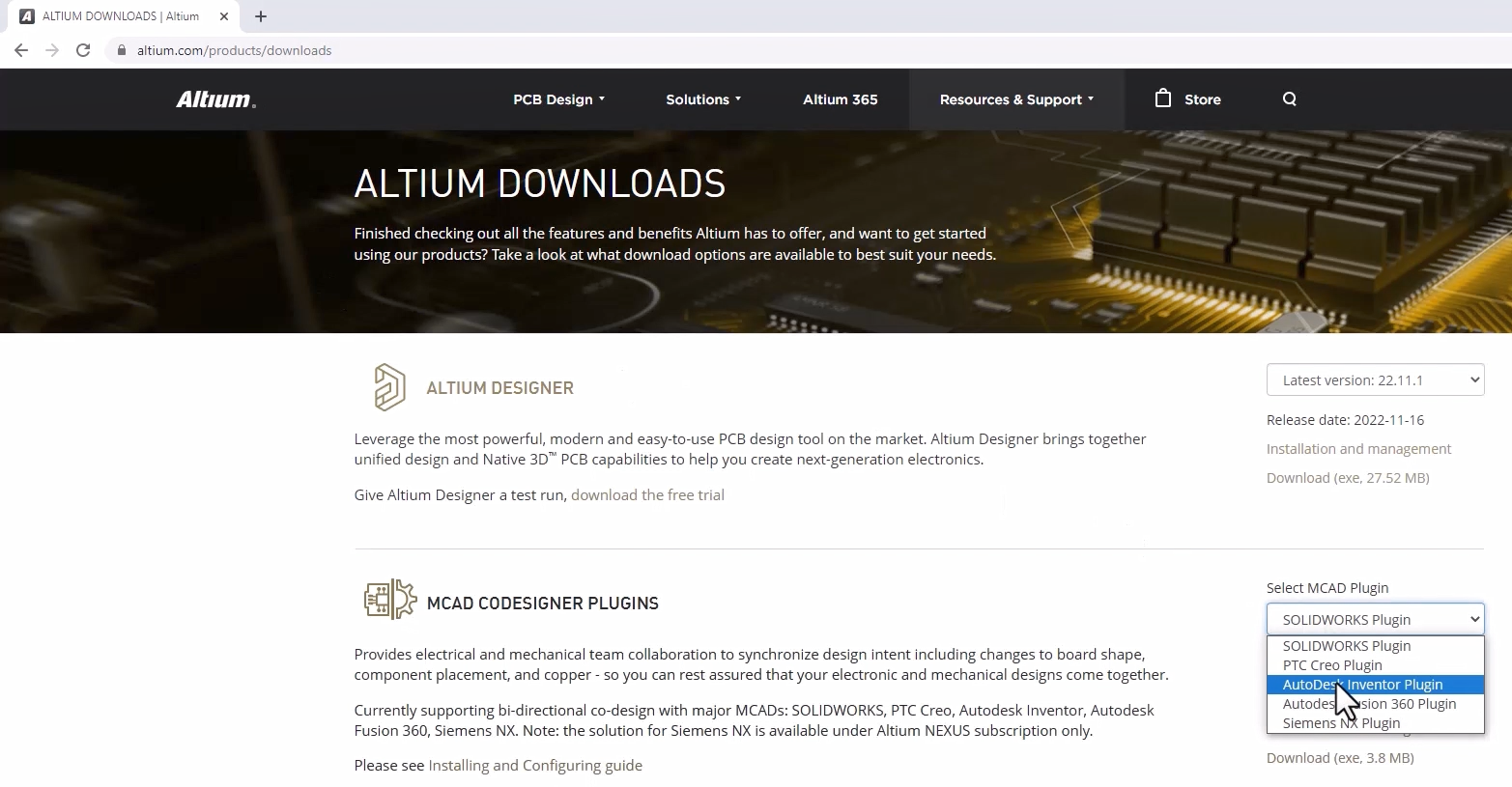Click the download the free trial link
The width and height of the screenshot is (1512, 787).
point(647,495)
